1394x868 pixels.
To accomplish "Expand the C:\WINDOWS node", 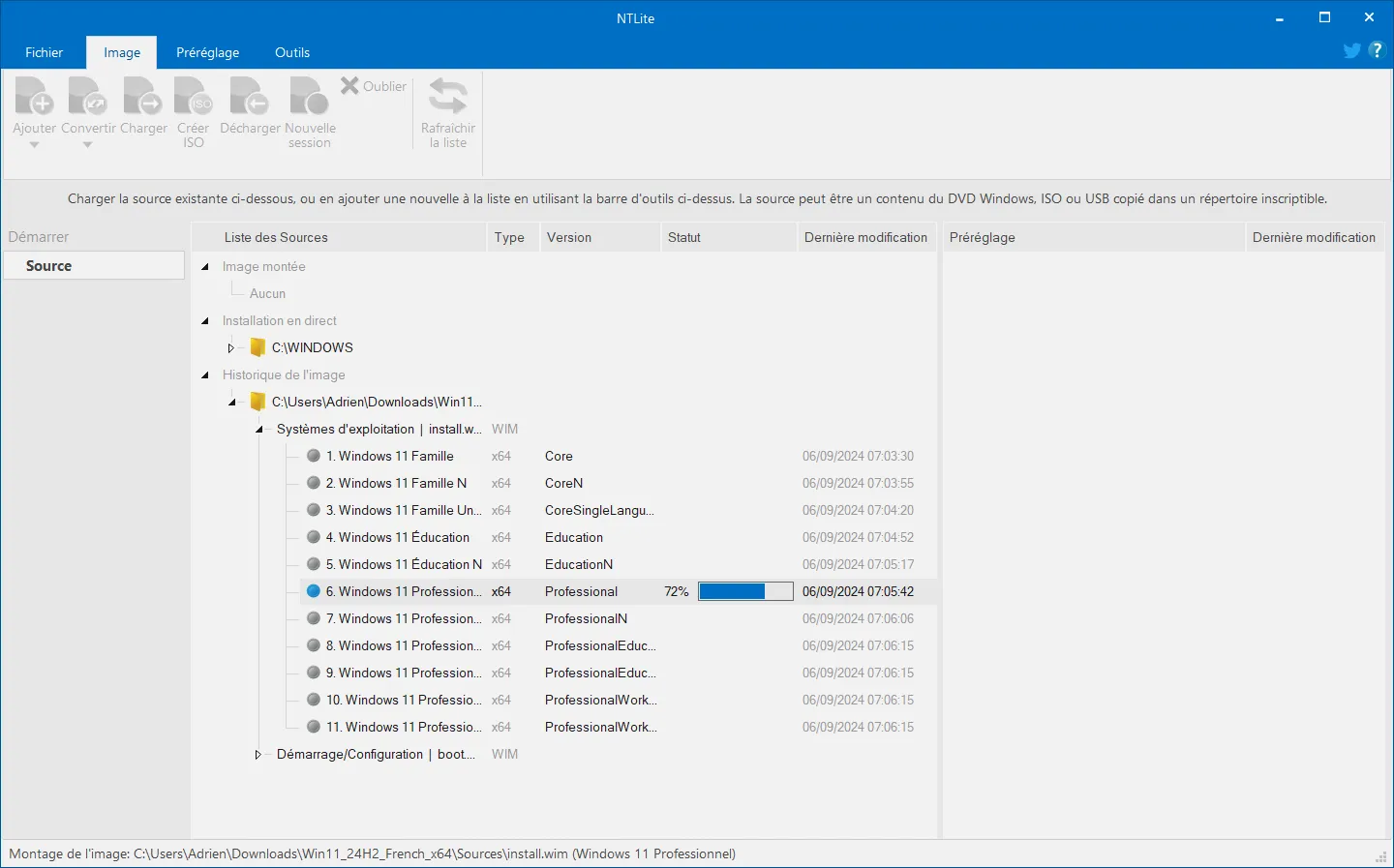I will click(x=230, y=347).
